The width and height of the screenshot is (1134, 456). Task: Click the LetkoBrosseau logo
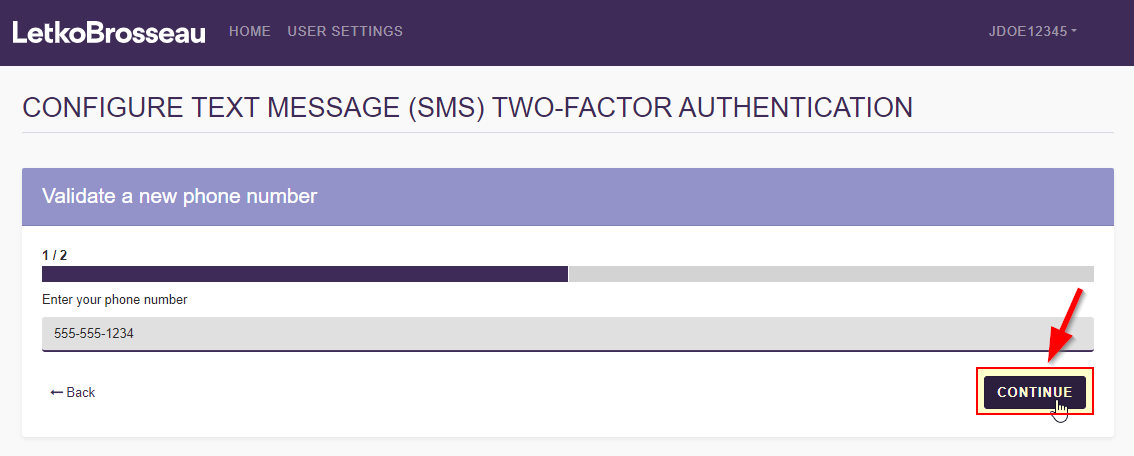[x=109, y=32]
